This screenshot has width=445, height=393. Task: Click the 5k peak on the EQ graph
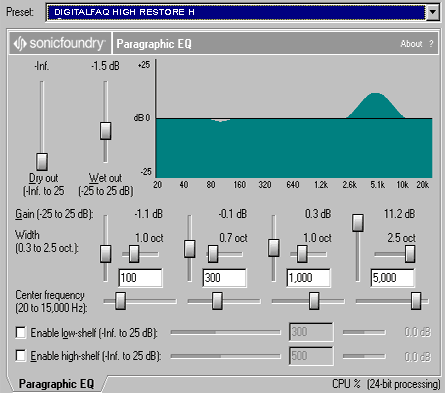click(376, 105)
